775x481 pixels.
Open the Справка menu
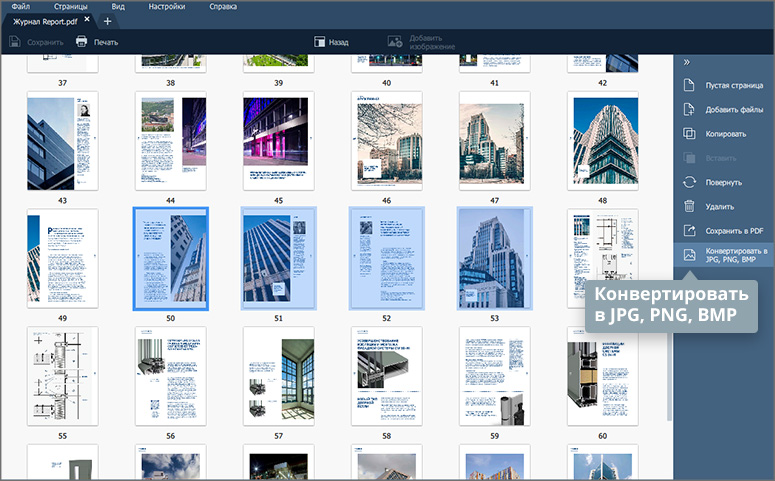(x=223, y=6)
